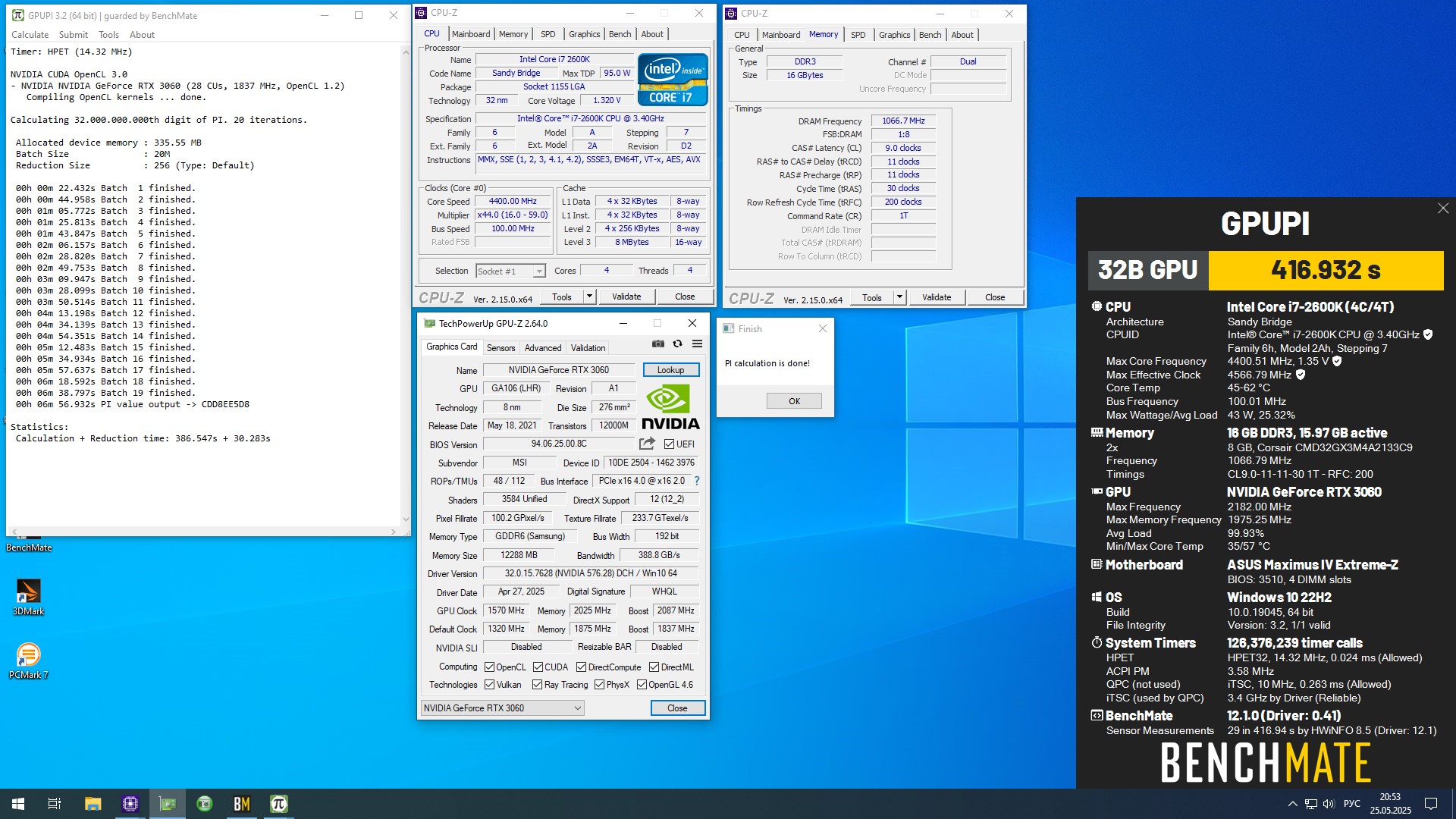Switch to BenchMate BM taskbar icon
This screenshot has height=819, width=1456.
[x=241, y=804]
